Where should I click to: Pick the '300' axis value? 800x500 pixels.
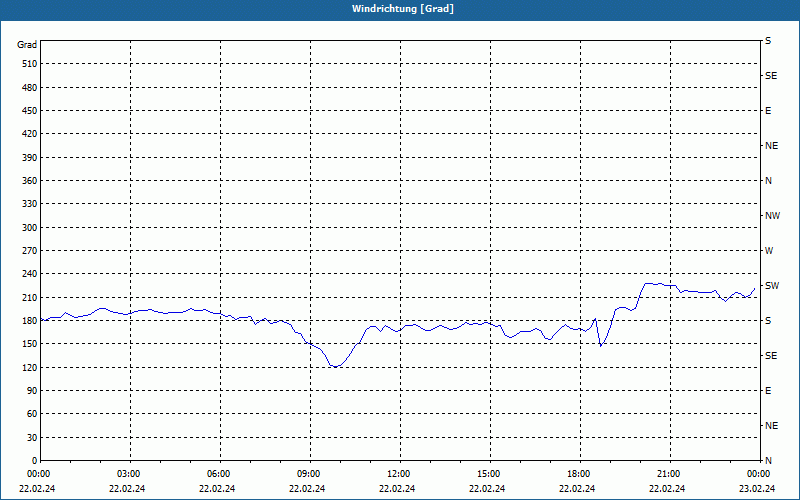[31, 228]
